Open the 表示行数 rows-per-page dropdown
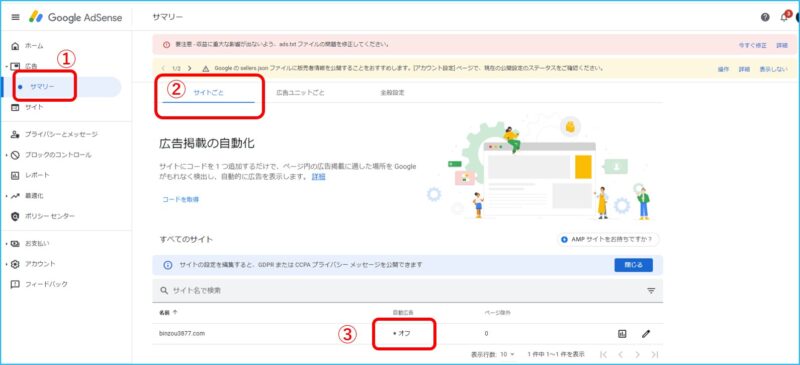Image resolution: width=800 pixels, height=365 pixels. click(507, 354)
